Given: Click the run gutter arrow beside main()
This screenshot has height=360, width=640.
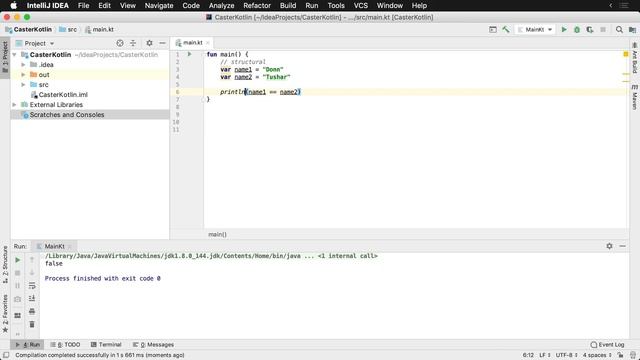Looking at the screenshot, I should 189,54.
